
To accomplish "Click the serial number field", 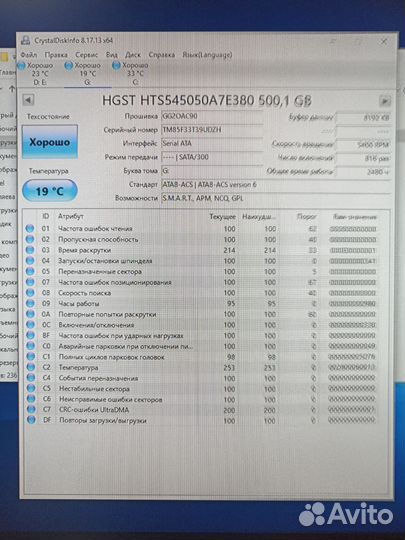I will pos(212,130).
